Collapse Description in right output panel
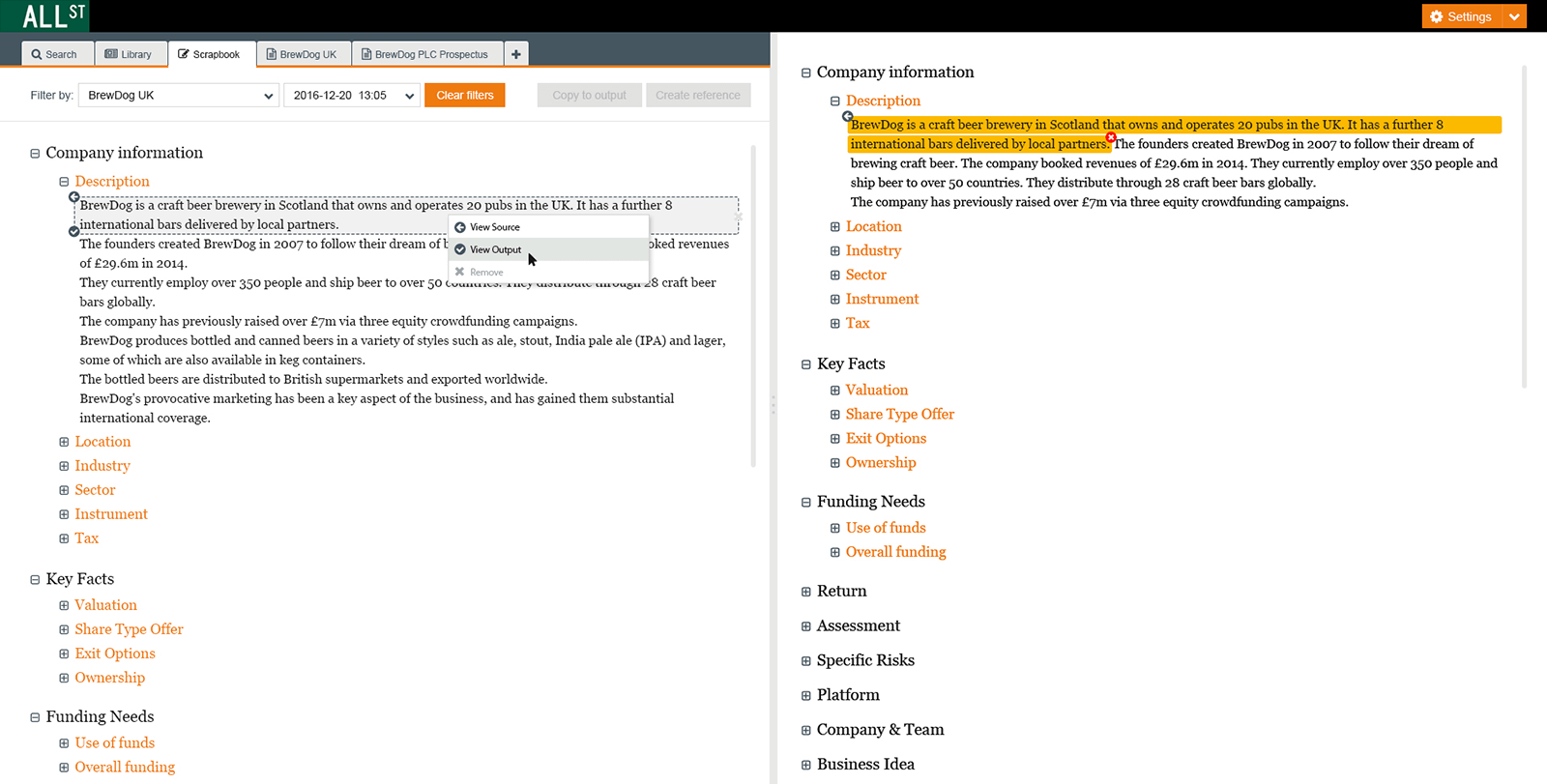 click(x=834, y=101)
